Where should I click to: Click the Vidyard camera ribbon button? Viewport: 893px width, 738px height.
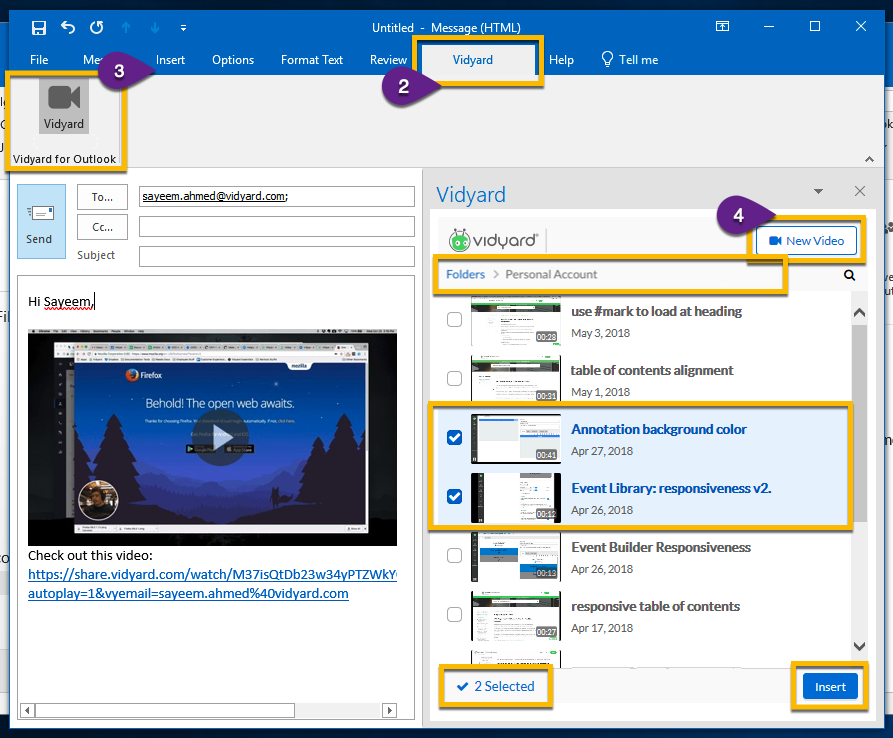click(x=64, y=106)
